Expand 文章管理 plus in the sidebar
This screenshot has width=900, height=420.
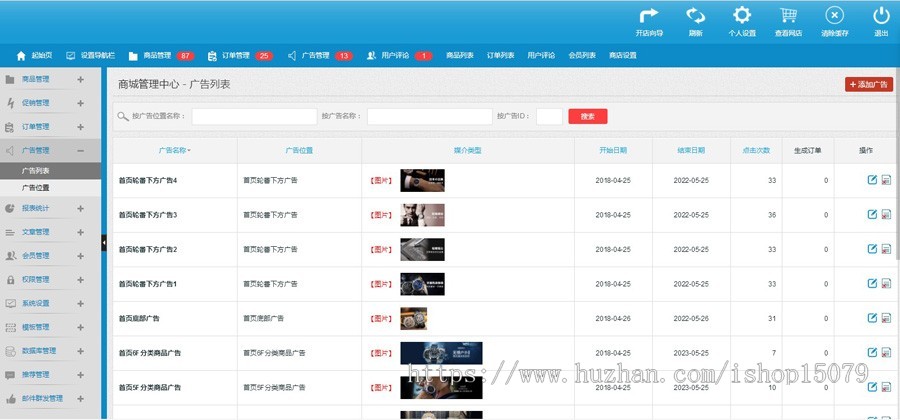click(80, 232)
